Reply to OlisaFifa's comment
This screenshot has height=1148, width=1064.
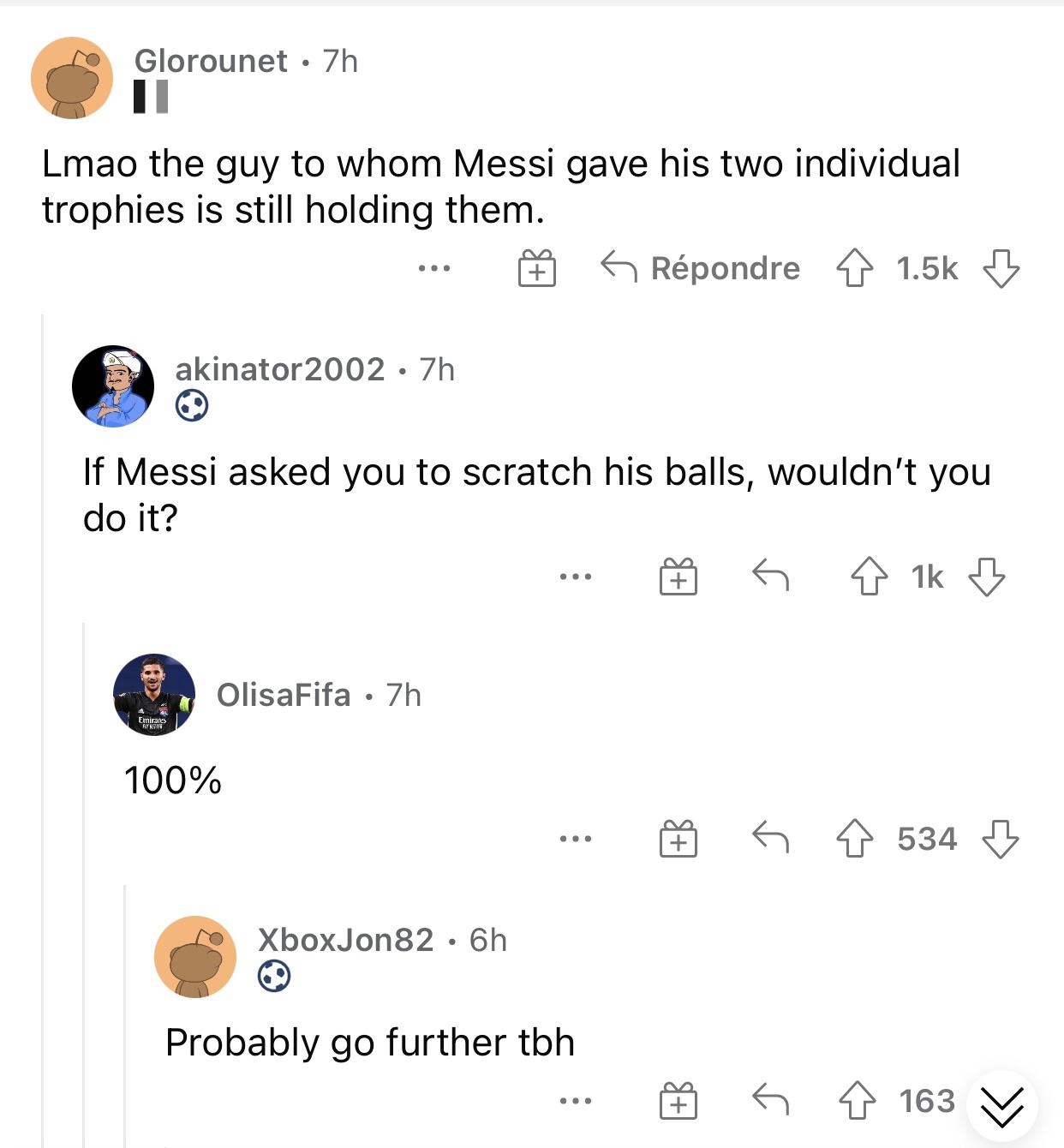point(770,838)
